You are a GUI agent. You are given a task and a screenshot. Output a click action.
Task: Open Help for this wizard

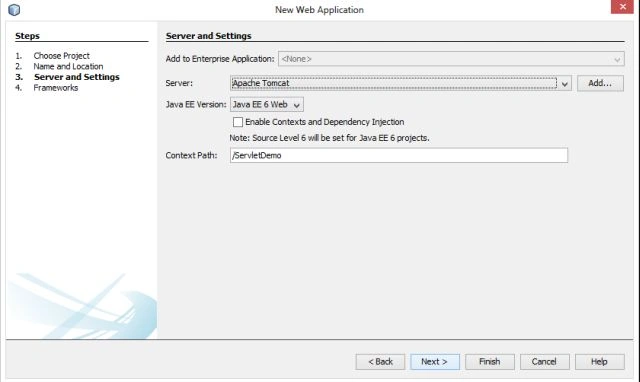point(600,362)
